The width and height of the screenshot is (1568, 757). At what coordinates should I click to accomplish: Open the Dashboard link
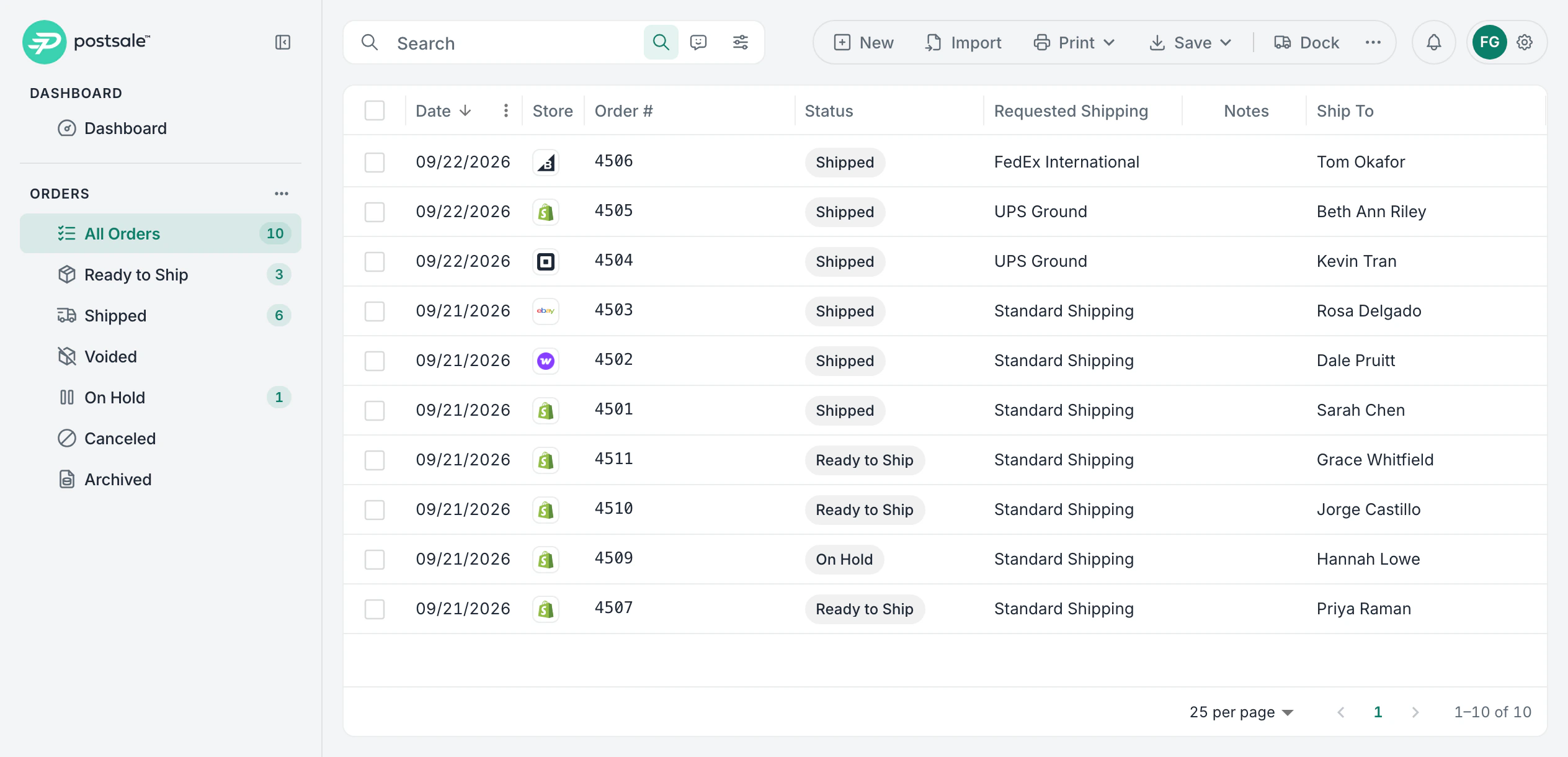(112, 128)
